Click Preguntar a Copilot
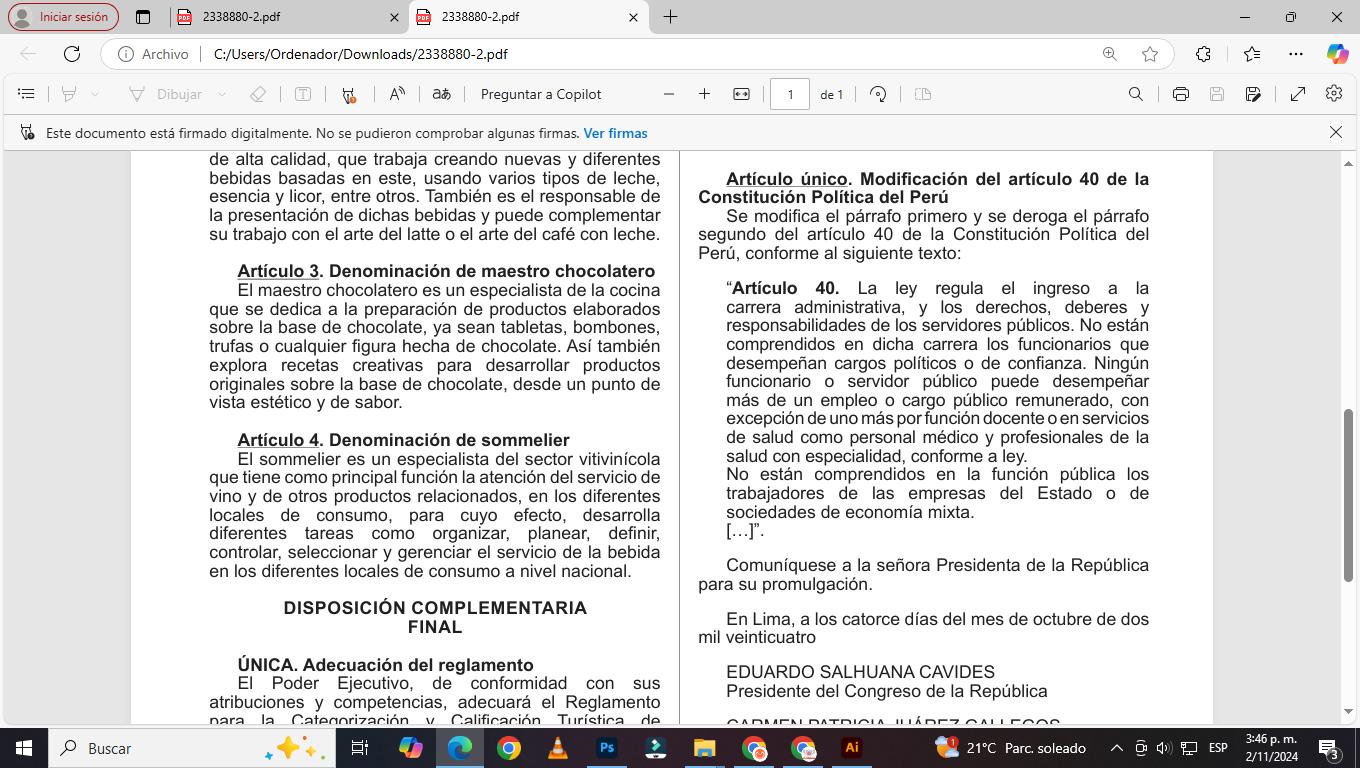This screenshot has height=768, width=1360. 541,94
